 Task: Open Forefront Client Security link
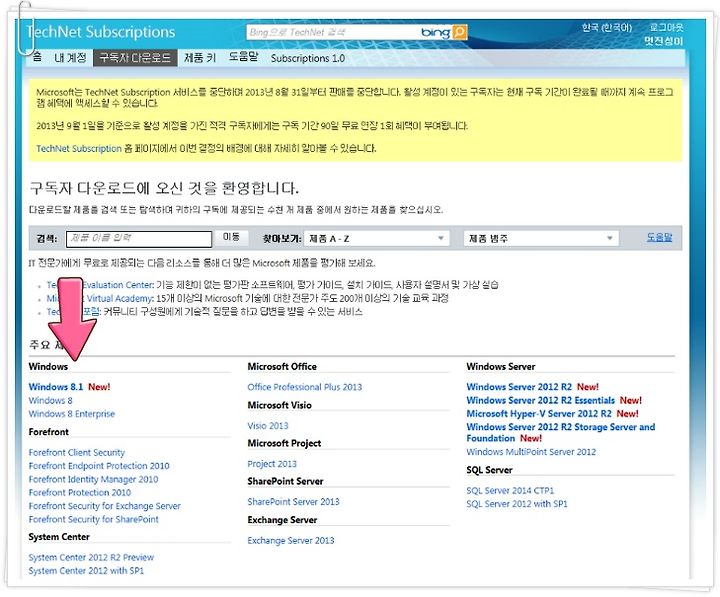77,452
